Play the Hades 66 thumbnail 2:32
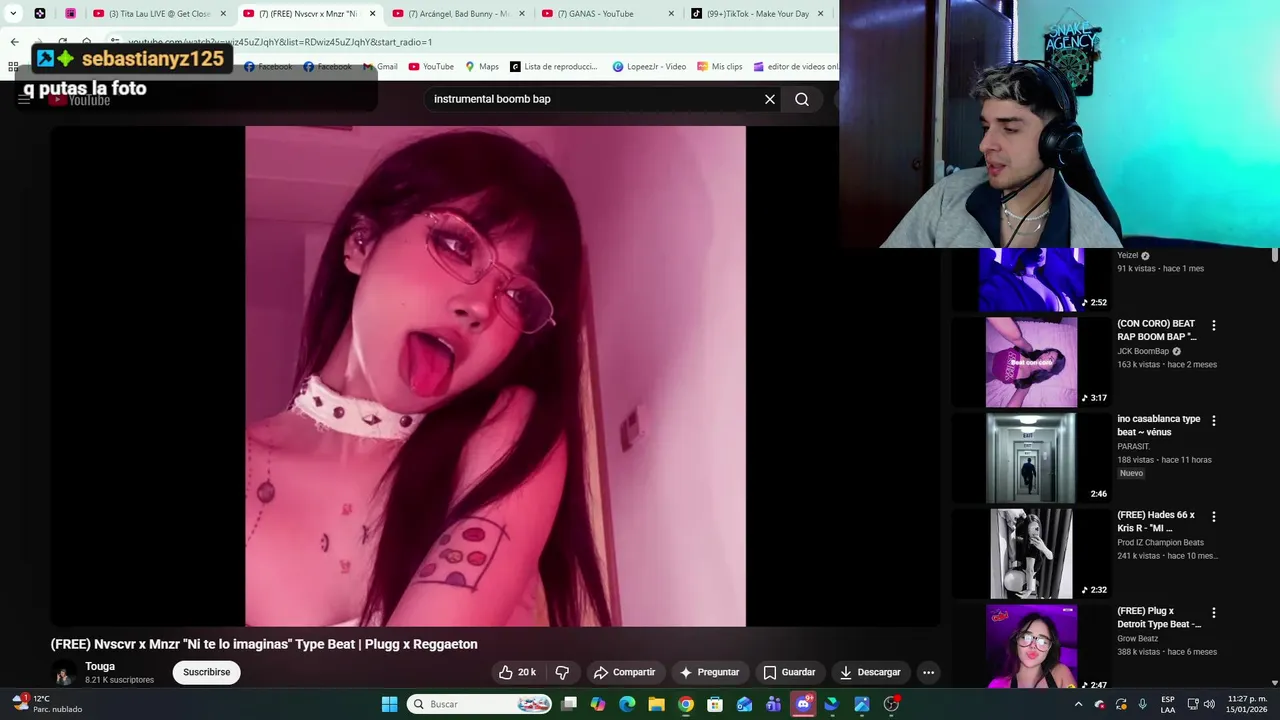The image size is (1280, 720). pyautogui.click(x=1031, y=554)
